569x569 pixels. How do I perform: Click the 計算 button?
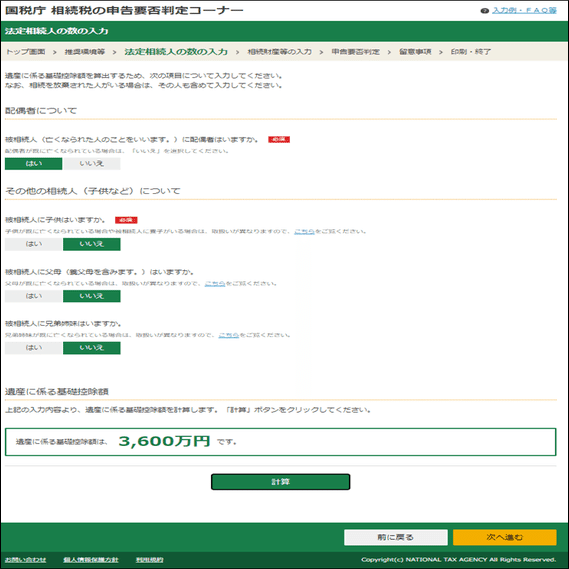pos(281,482)
